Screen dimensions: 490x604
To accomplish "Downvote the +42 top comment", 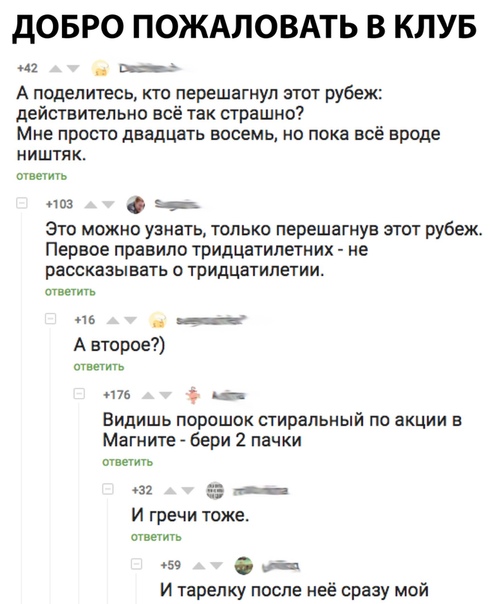I will tap(73, 69).
